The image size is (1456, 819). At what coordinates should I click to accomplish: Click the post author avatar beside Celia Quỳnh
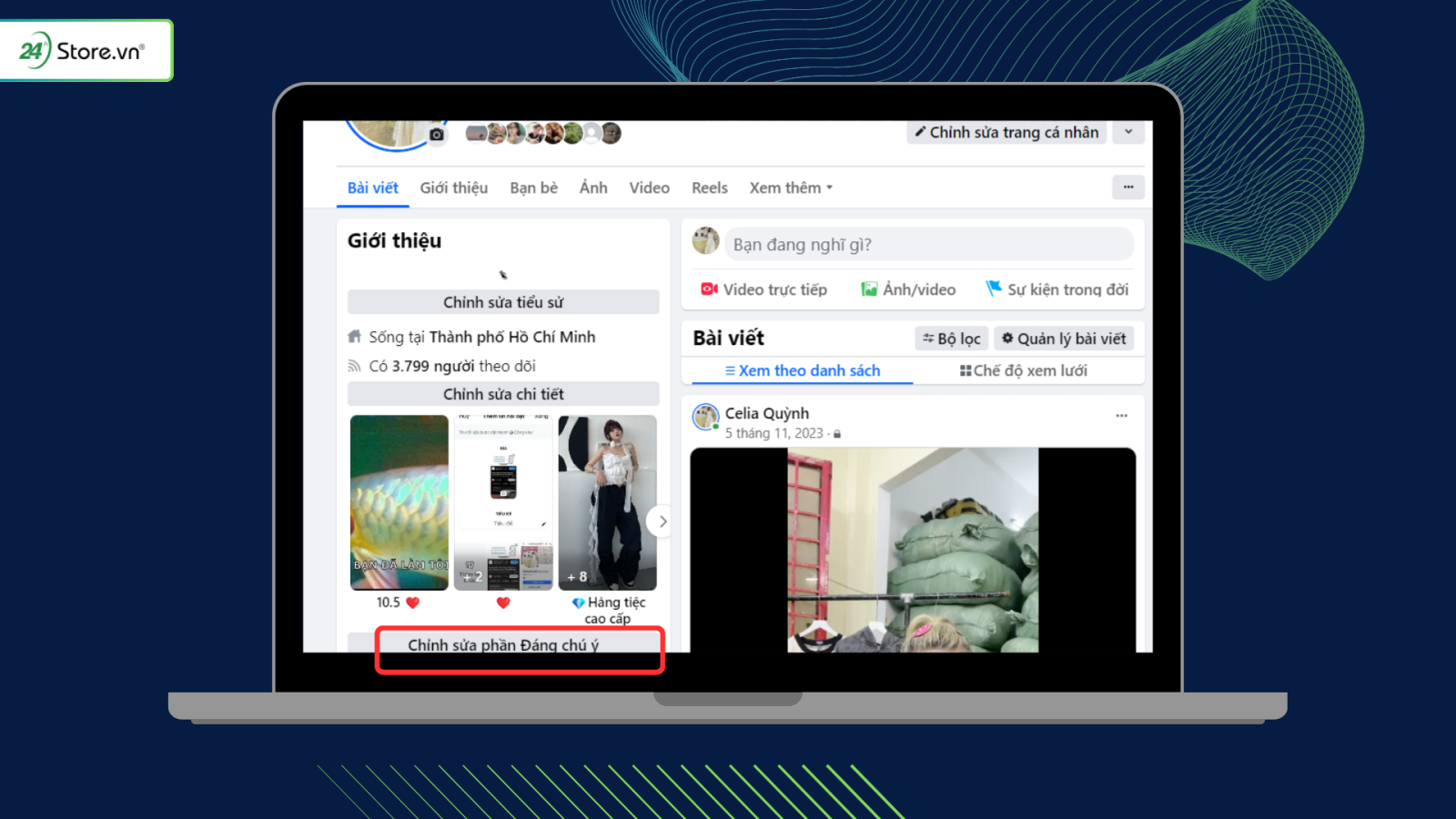click(x=706, y=417)
